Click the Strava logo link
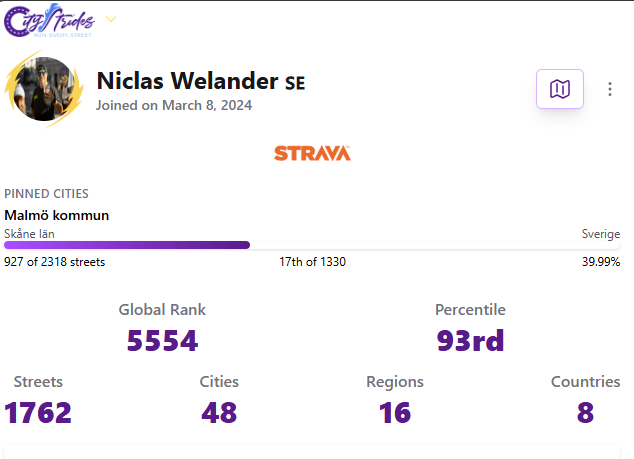 coord(312,153)
